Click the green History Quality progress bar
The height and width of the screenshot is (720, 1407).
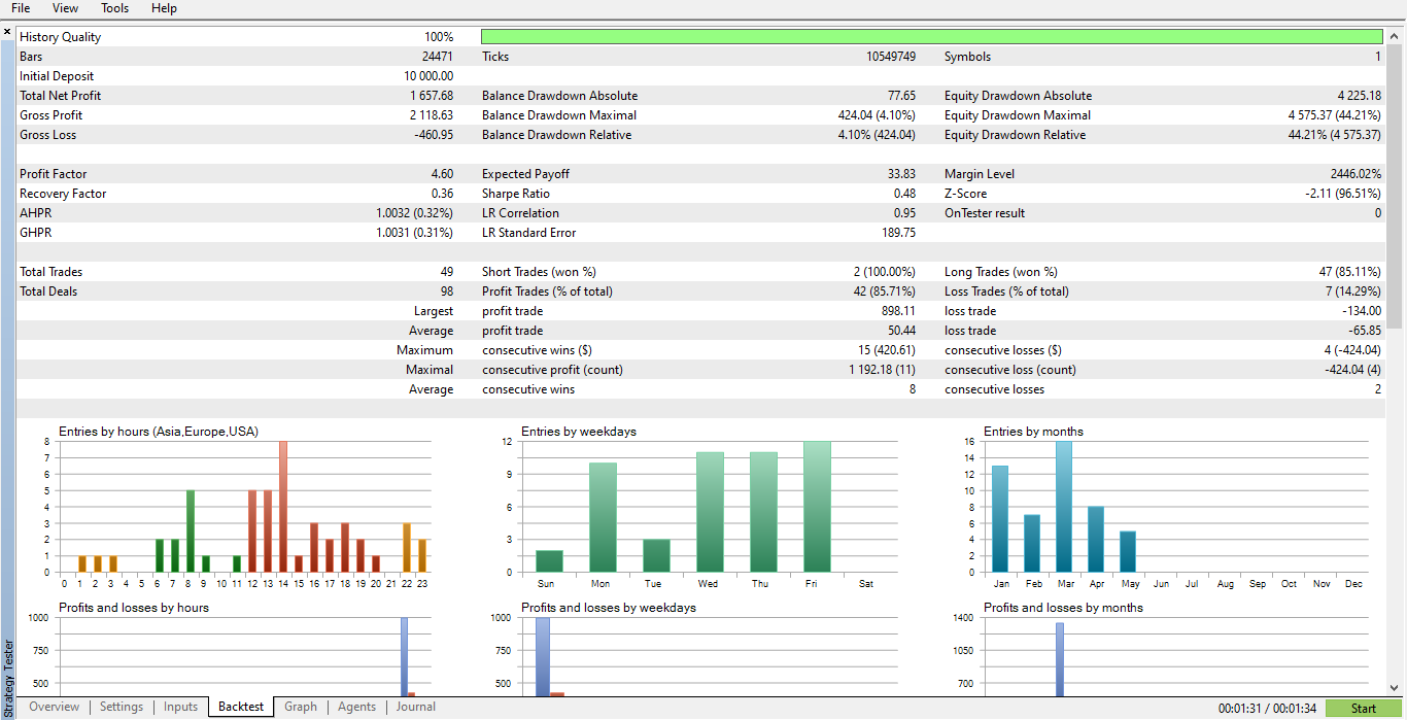pyautogui.click(x=931, y=37)
